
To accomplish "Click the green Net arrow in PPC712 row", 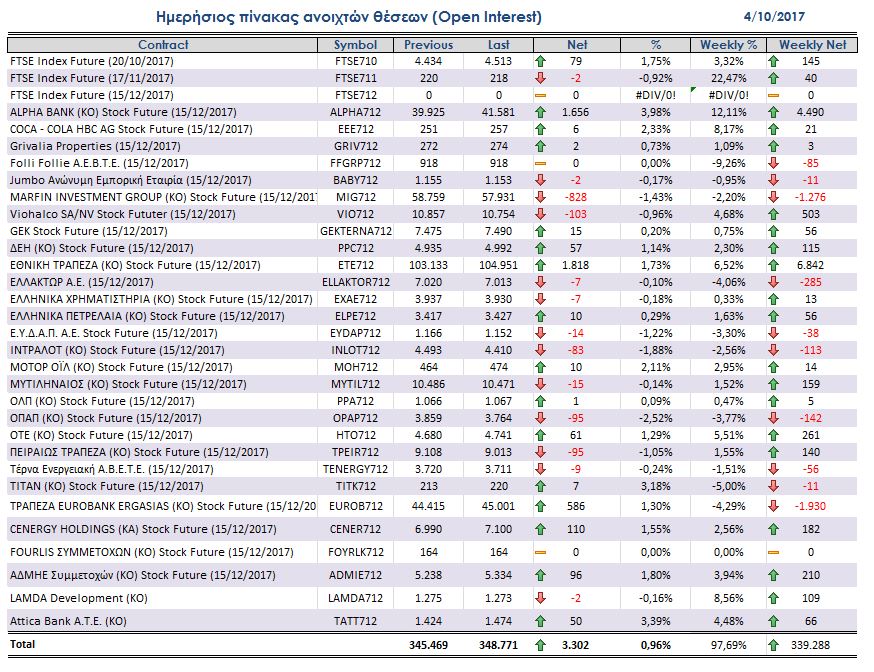I will (540, 248).
